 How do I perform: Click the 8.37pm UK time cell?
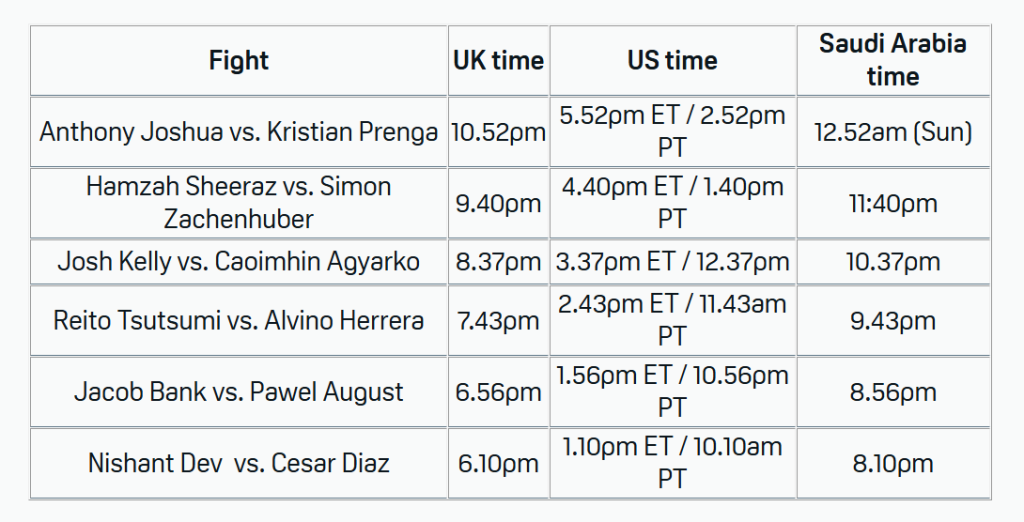pos(498,262)
